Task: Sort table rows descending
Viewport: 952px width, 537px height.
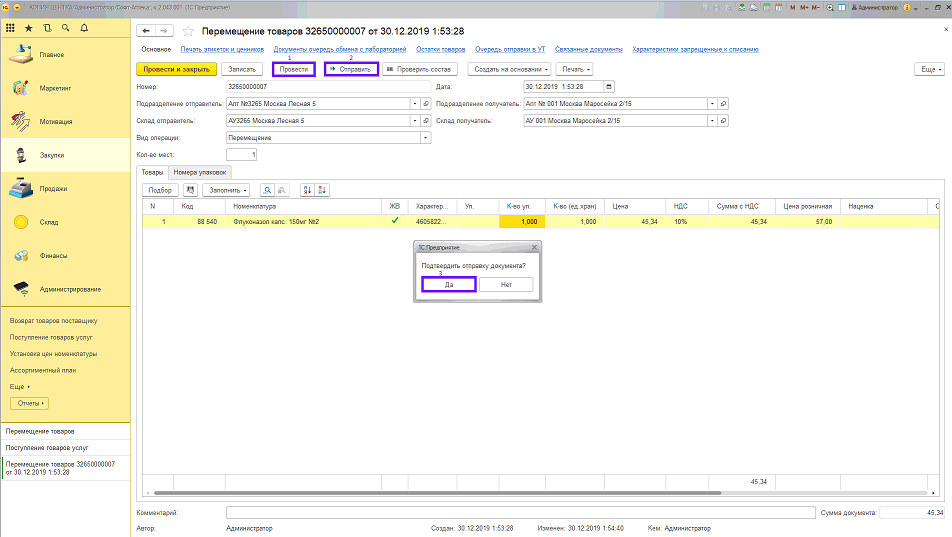Action: 322,189
